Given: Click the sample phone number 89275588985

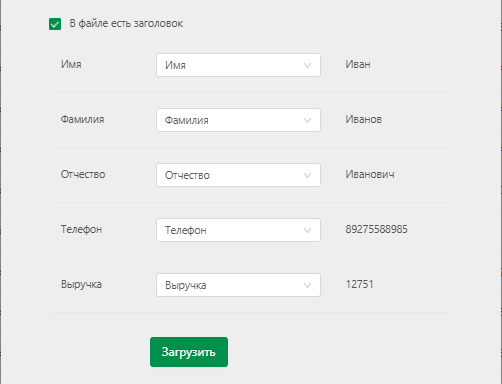Looking at the screenshot, I should click(x=376, y=229).
